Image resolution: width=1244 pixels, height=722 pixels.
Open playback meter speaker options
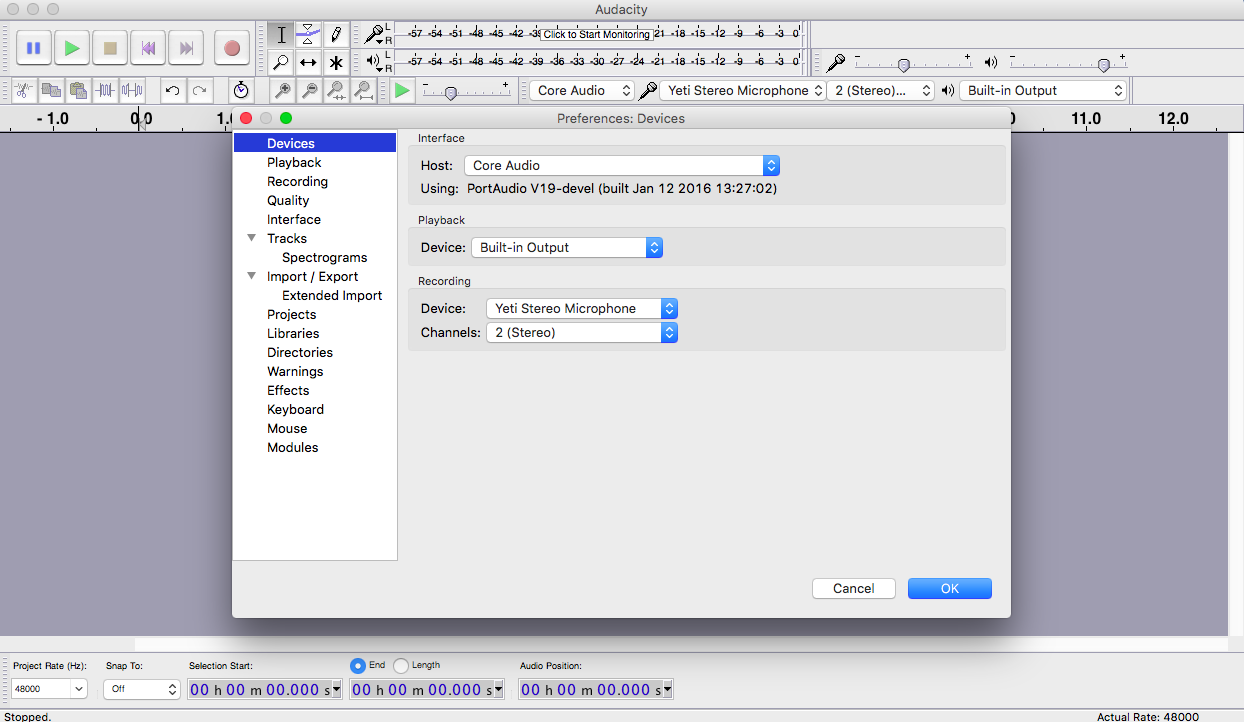click(376, 62)
